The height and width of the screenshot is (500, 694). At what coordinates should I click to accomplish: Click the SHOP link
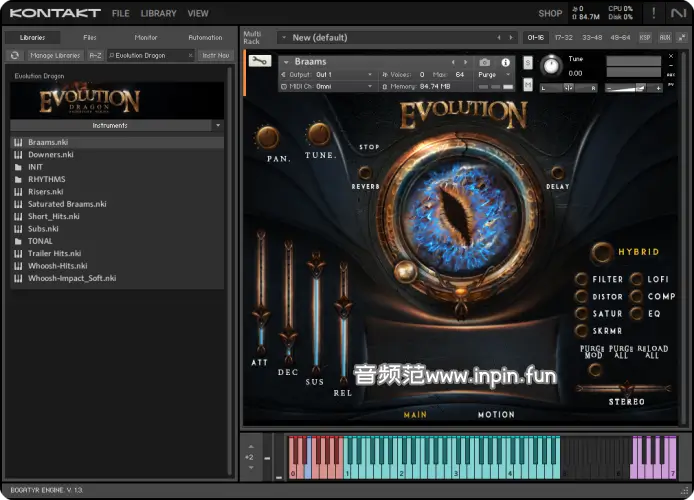tap(550, 14)
